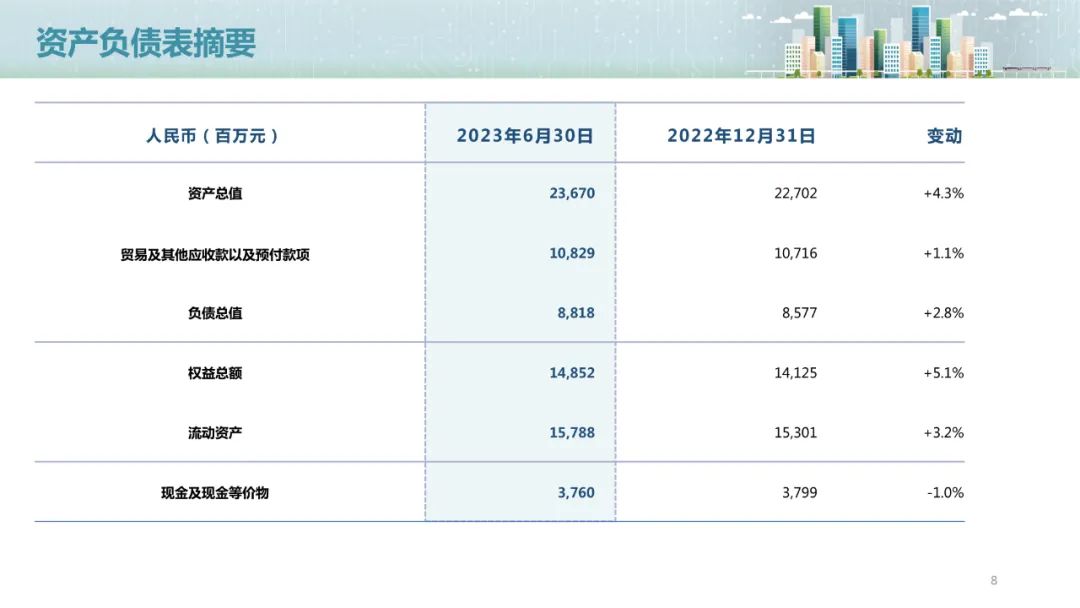Click the row label 流动资产
The height and width of the screenshot is (608, 1080).
215,433
